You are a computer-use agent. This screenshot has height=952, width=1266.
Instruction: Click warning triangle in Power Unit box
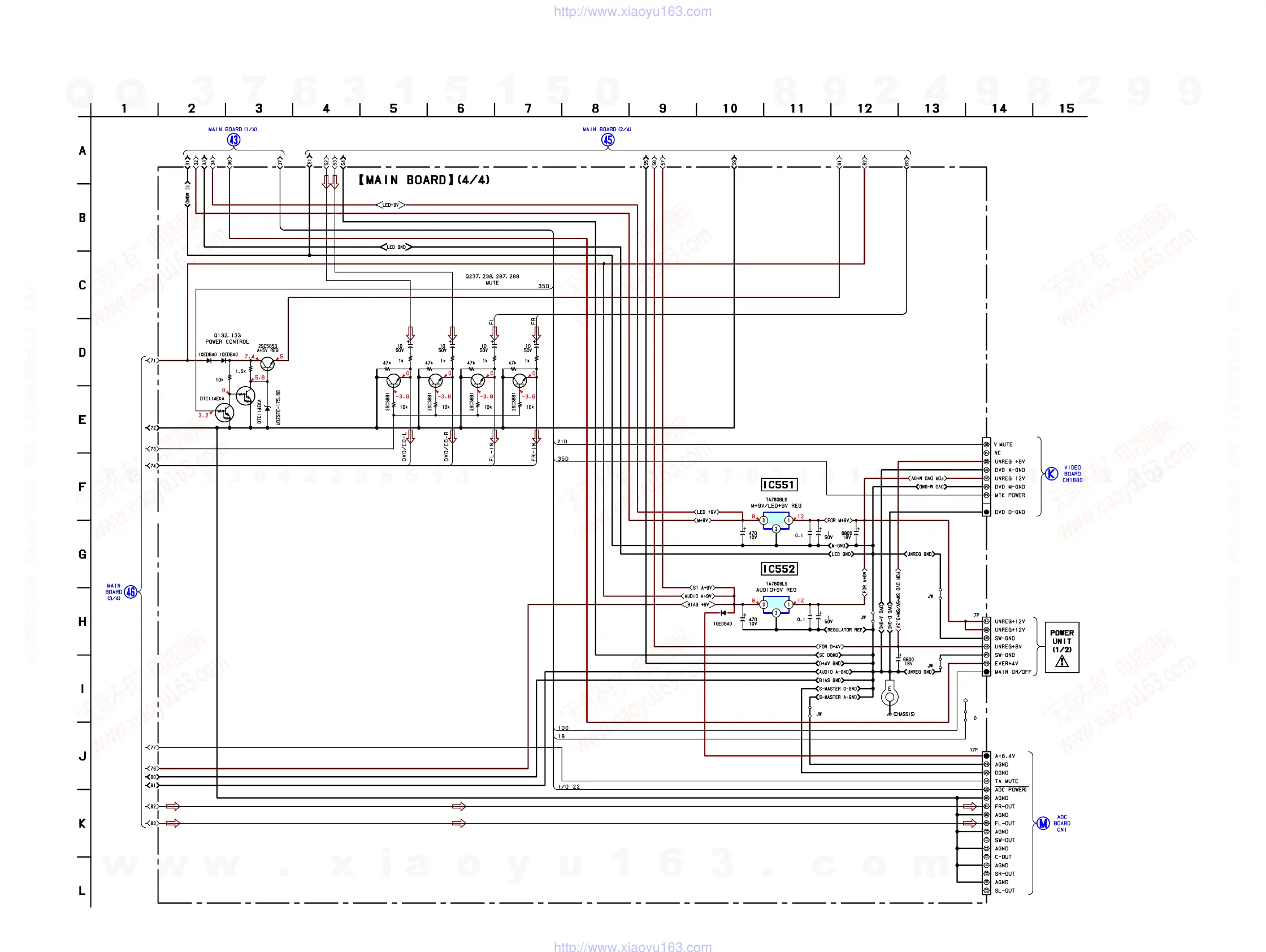(1061, 662)
